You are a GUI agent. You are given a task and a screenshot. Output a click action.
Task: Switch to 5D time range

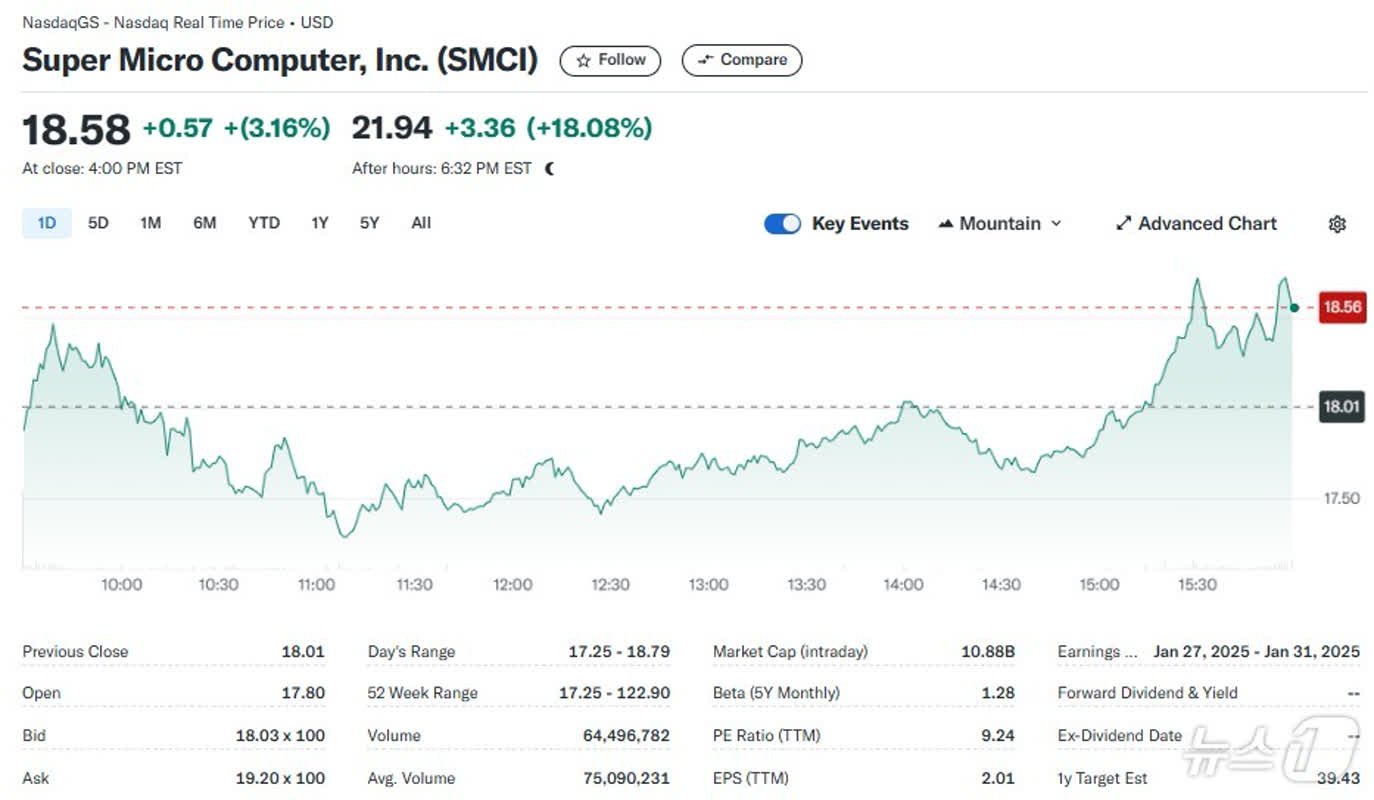coord(98,223)
